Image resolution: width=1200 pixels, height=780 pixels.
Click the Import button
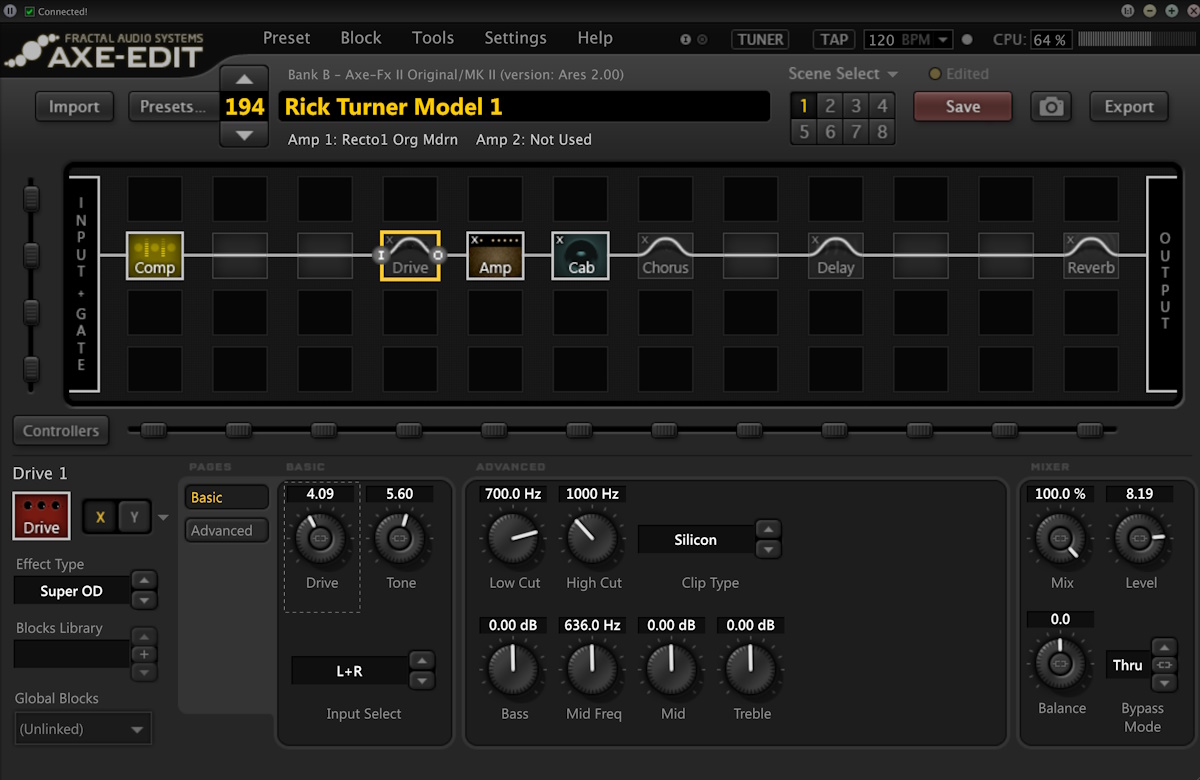pos(74,107)
